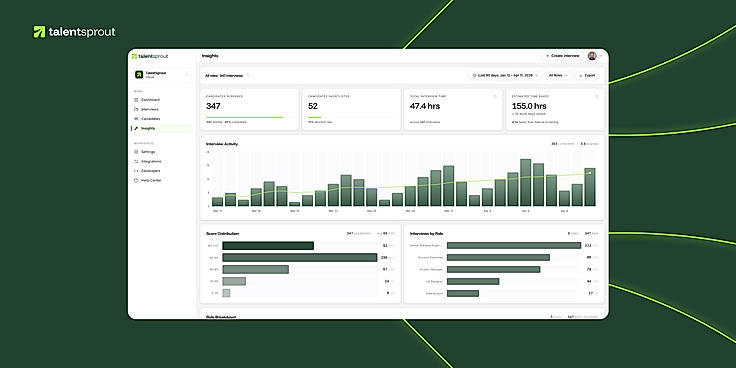736x368 pixels.
Task: Click the Candidates Shortlisted progress bar
Action: click(314, 117)
